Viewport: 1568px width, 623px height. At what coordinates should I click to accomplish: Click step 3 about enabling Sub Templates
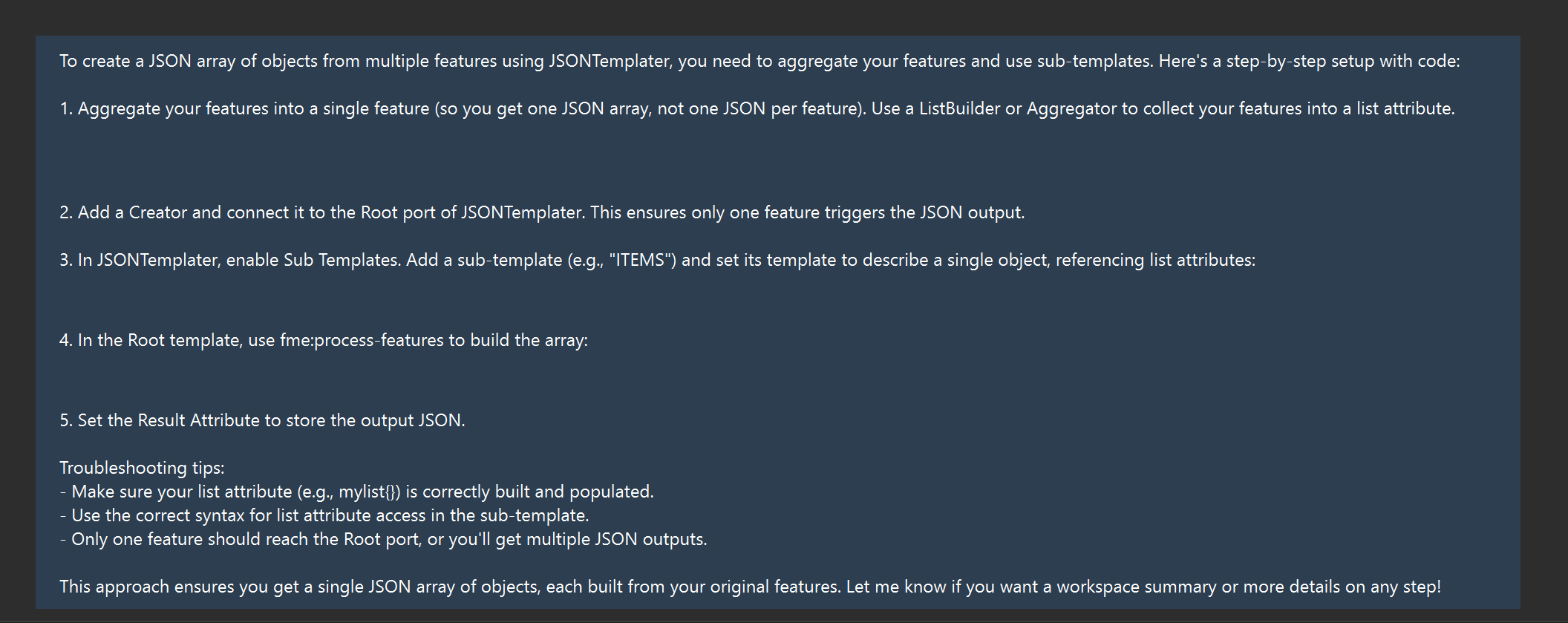coord(657,260)
